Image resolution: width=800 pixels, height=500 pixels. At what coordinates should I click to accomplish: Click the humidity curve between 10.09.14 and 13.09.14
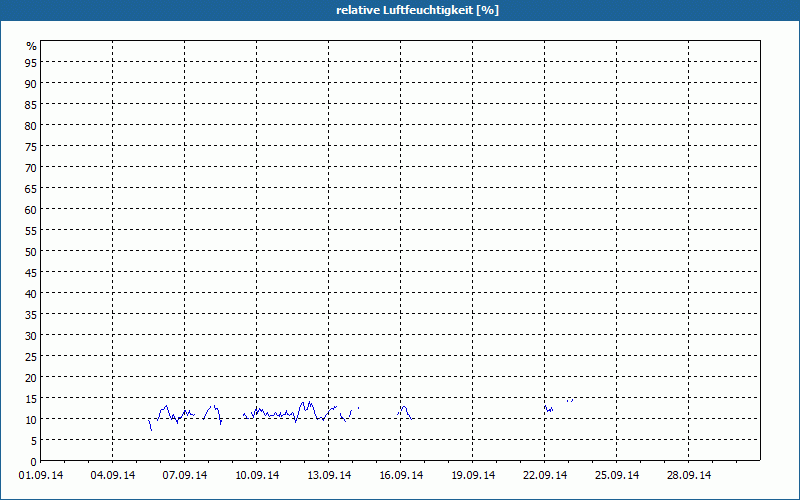pyautogui.click(x=290, y=413)
